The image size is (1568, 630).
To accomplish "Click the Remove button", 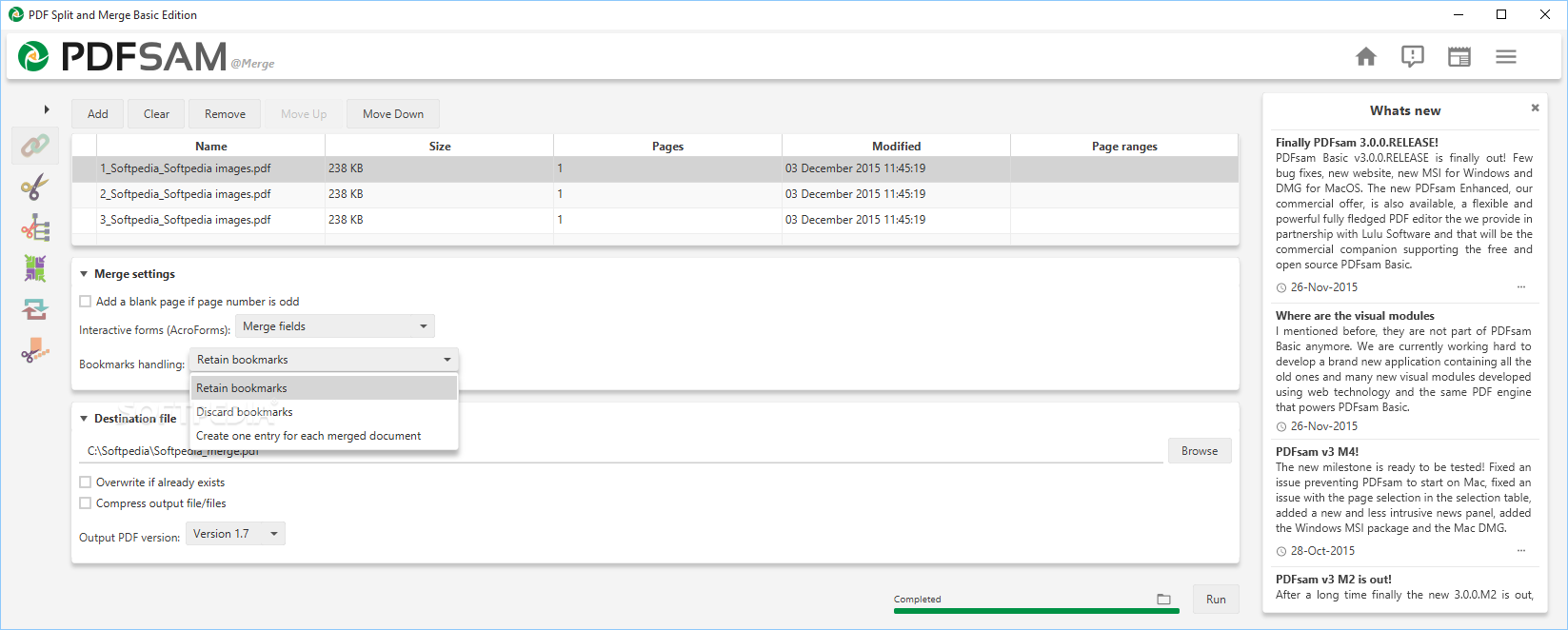I will [225, 114].
